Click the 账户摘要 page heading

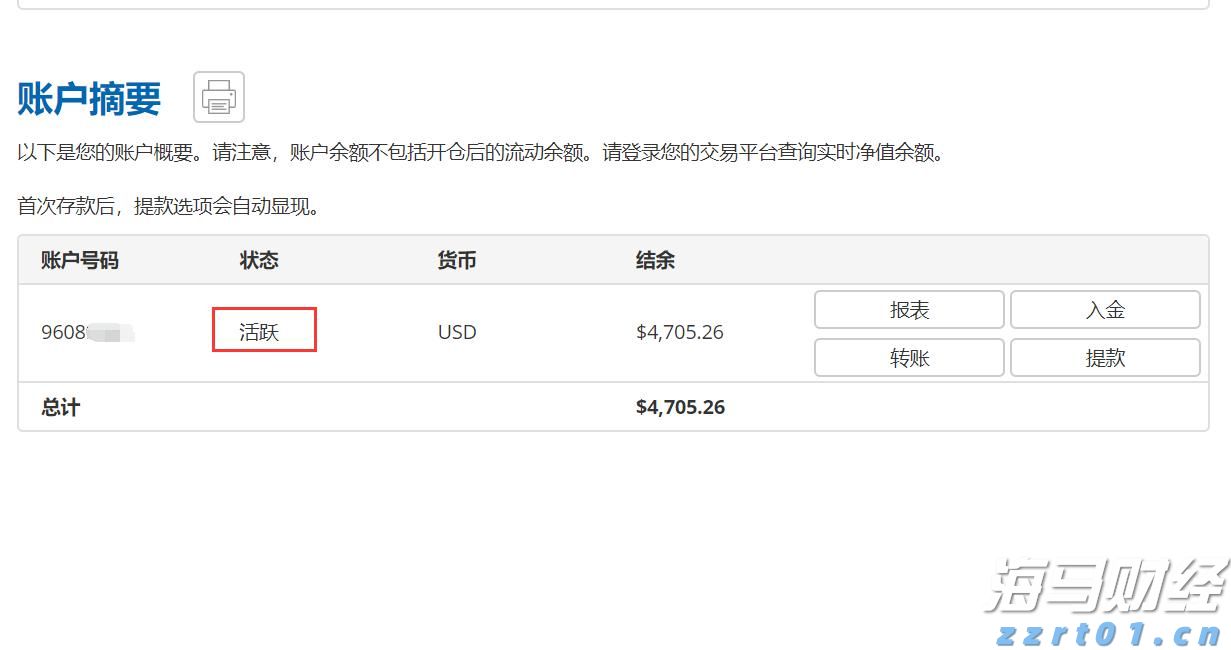(87, 98)
